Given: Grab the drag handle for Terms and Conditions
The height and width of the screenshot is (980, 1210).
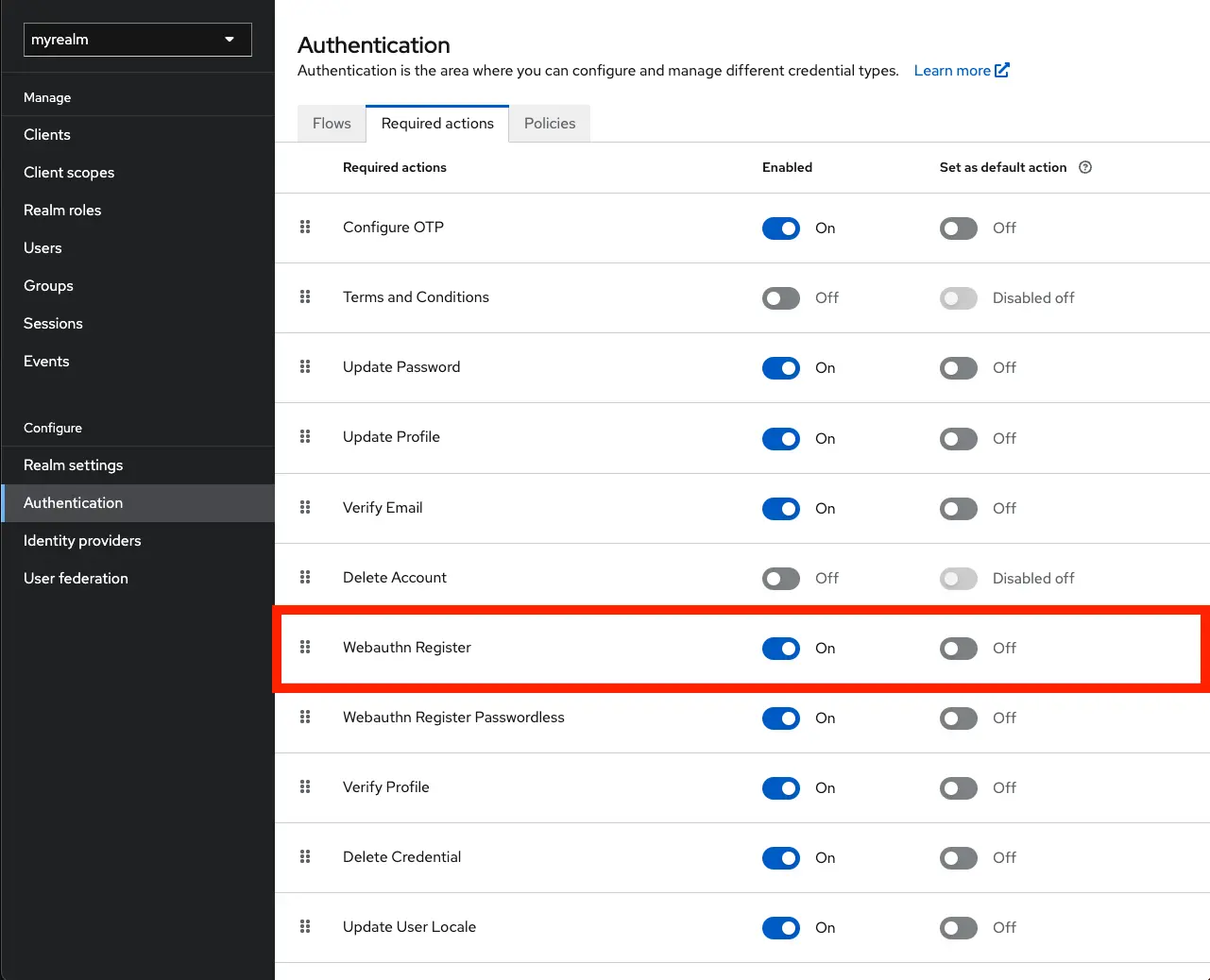Looking at the screenshot, I should click(305, 296).
